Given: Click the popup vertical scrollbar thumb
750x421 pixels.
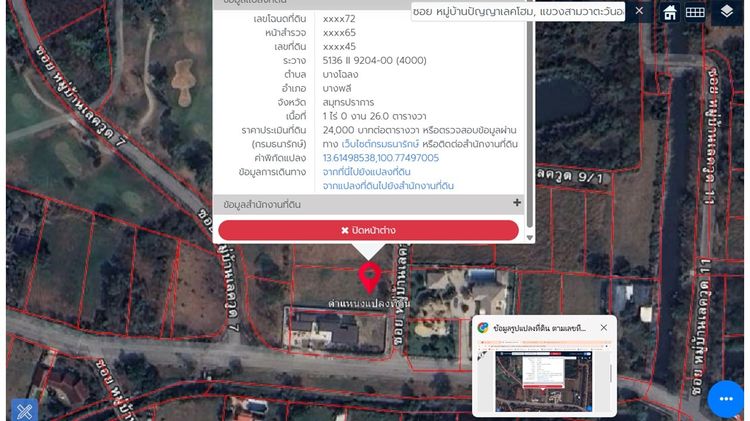Looking at the screenshot, I should 529,114.
